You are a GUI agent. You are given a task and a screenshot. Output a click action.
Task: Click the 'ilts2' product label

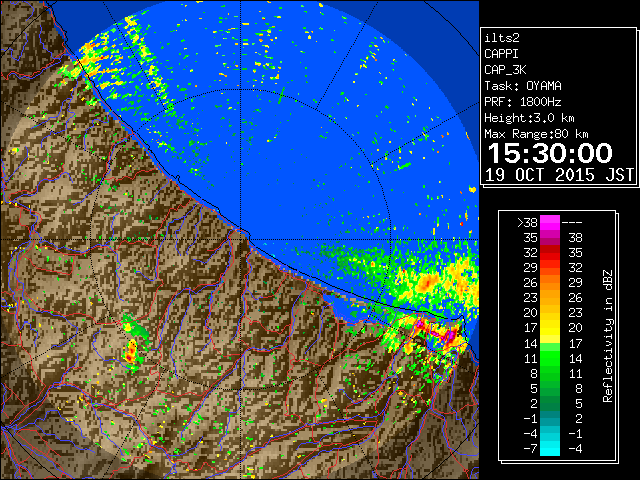tap(502, 38)
